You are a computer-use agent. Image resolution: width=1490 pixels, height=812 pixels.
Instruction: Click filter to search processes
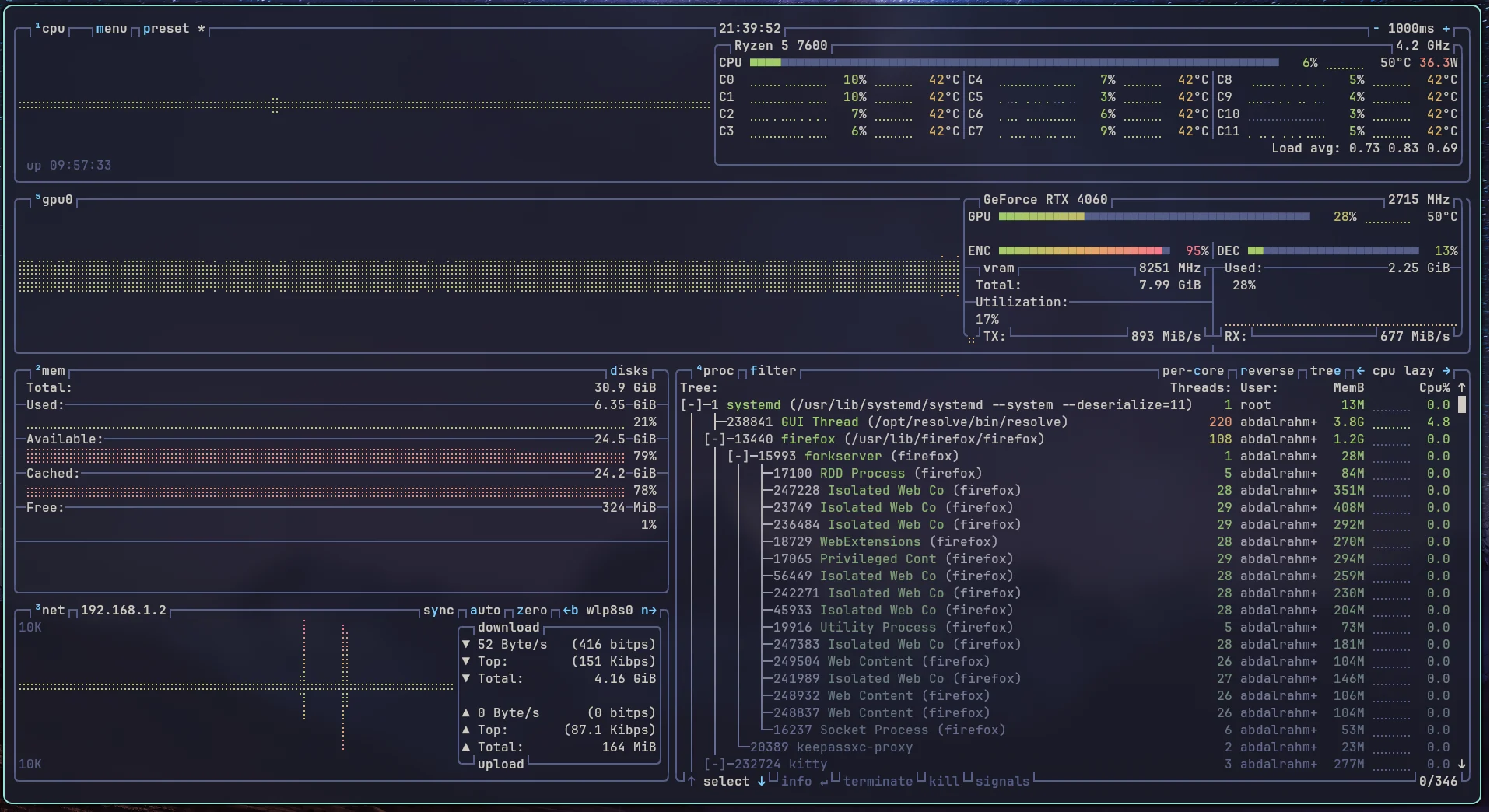pyautogui.click(x=772, y=371)
